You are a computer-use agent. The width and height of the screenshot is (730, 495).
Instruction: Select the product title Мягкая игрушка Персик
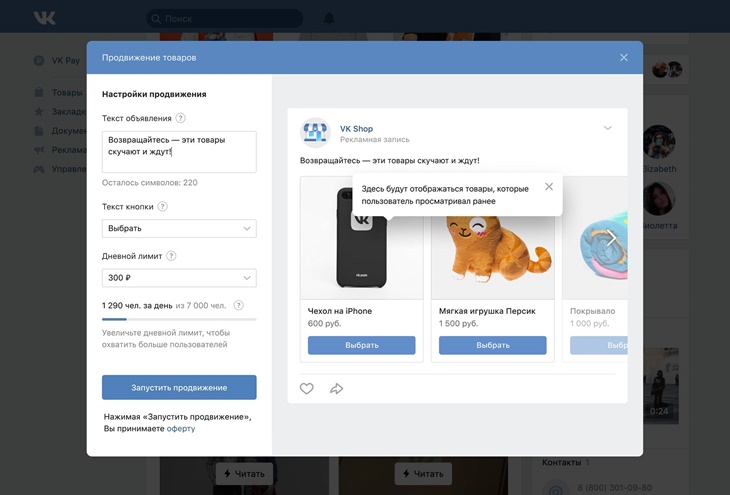click(x=487, y=311)
